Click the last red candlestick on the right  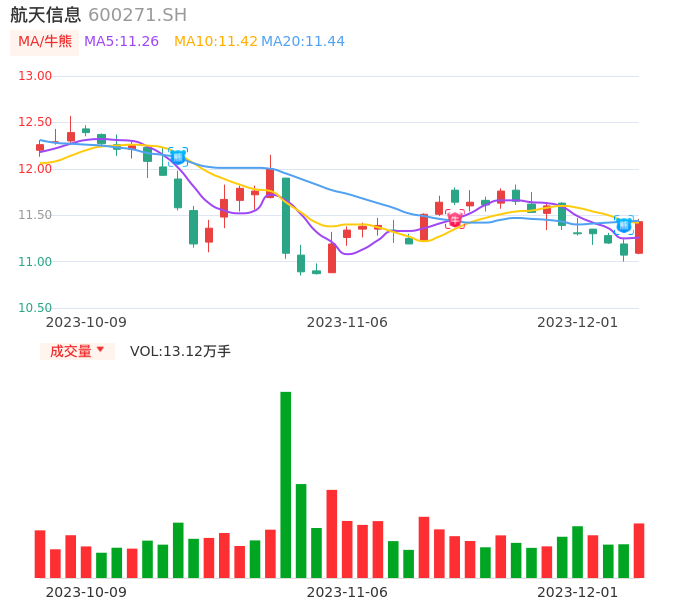point(639,238)
